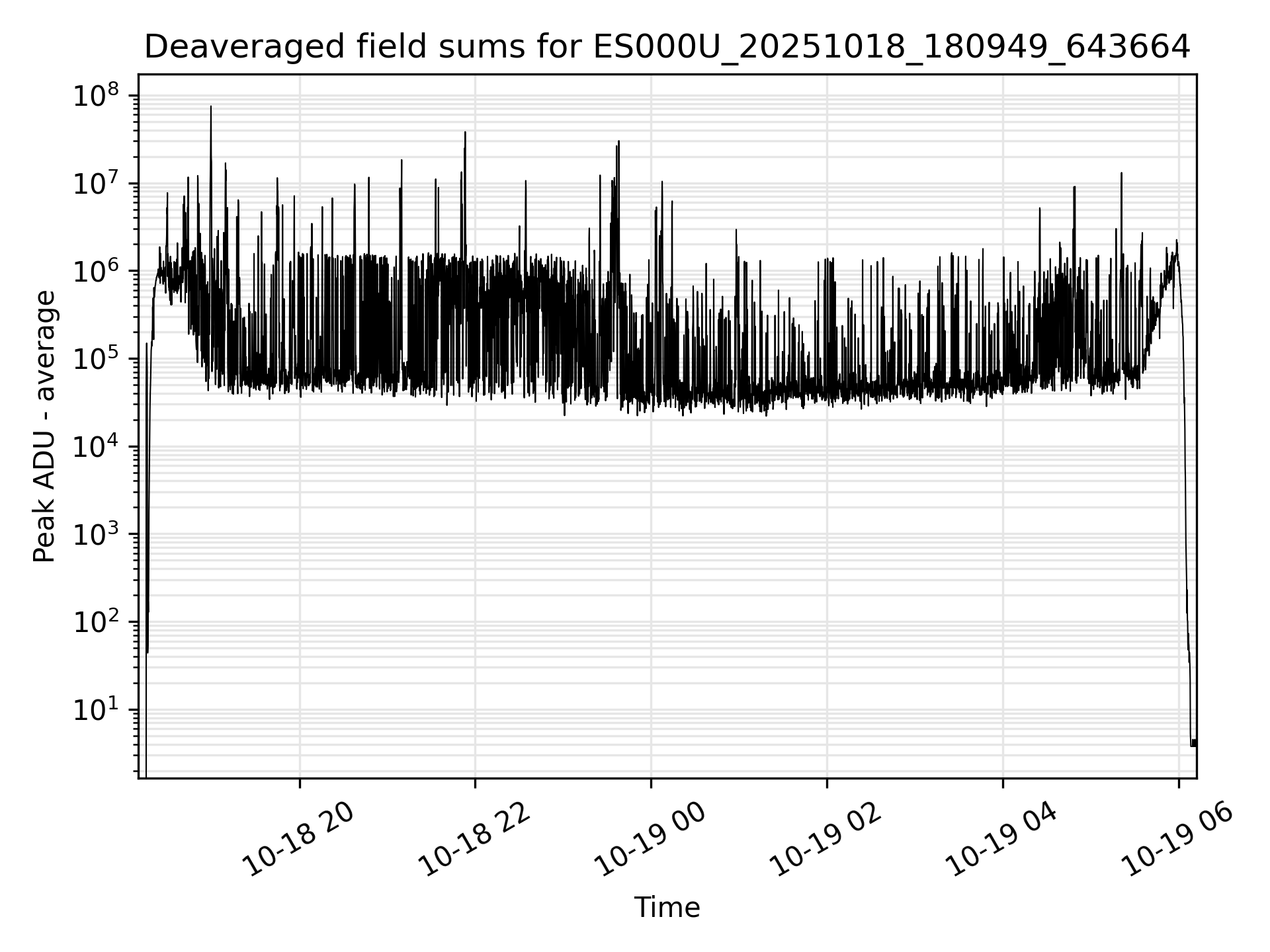Viewport: 1270px width, 952px height.
Task: Click the tallest spike's peak near 10^8
Action: click(211, 107)
